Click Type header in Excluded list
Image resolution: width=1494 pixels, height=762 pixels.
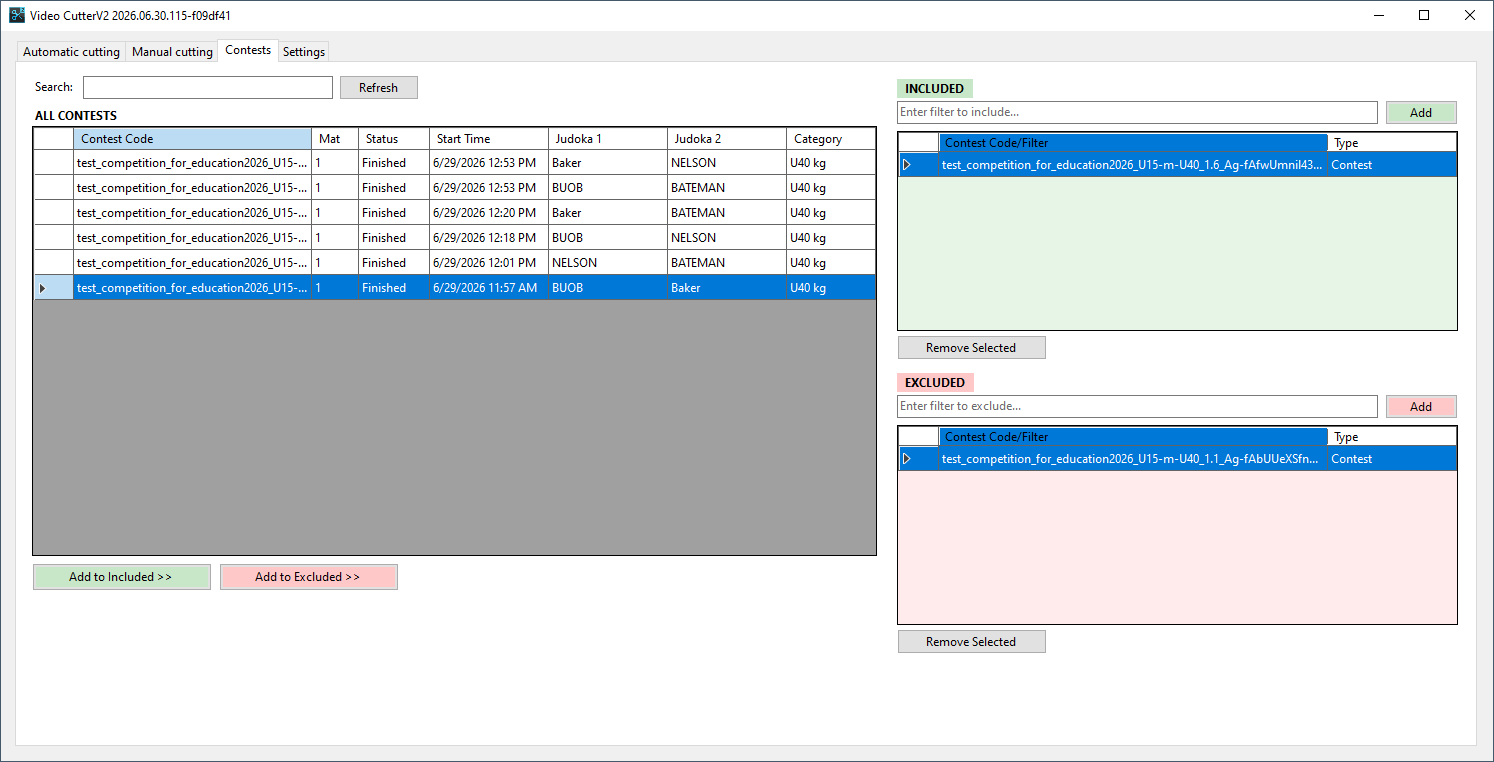click(x=1392, y=437)
